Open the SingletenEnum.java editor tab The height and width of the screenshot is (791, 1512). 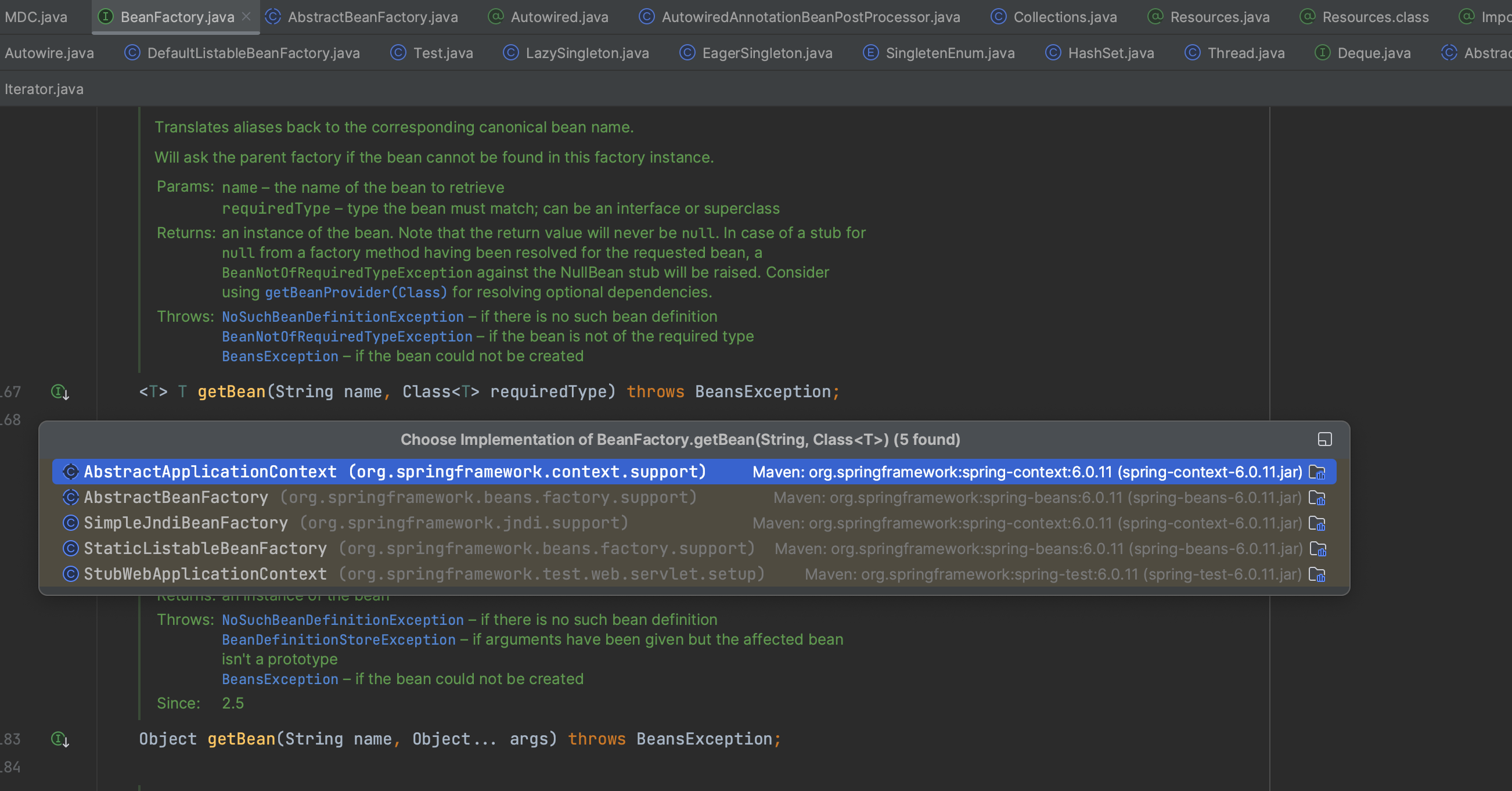938,53
